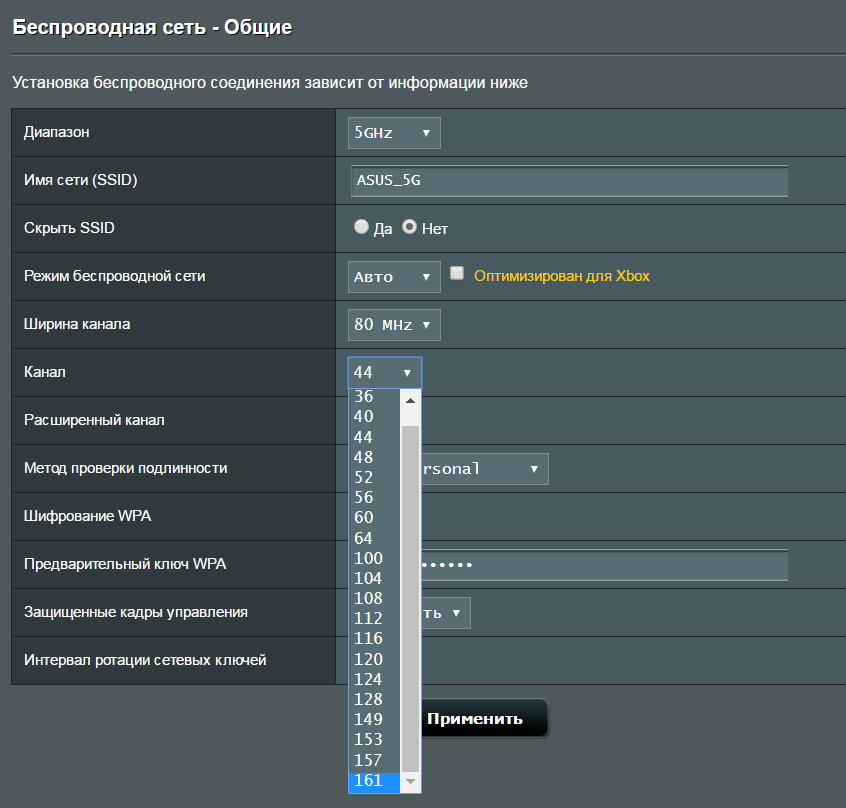Click the scroll up arrow of channel list
This screenshot has width=846, height=808.
410,399
